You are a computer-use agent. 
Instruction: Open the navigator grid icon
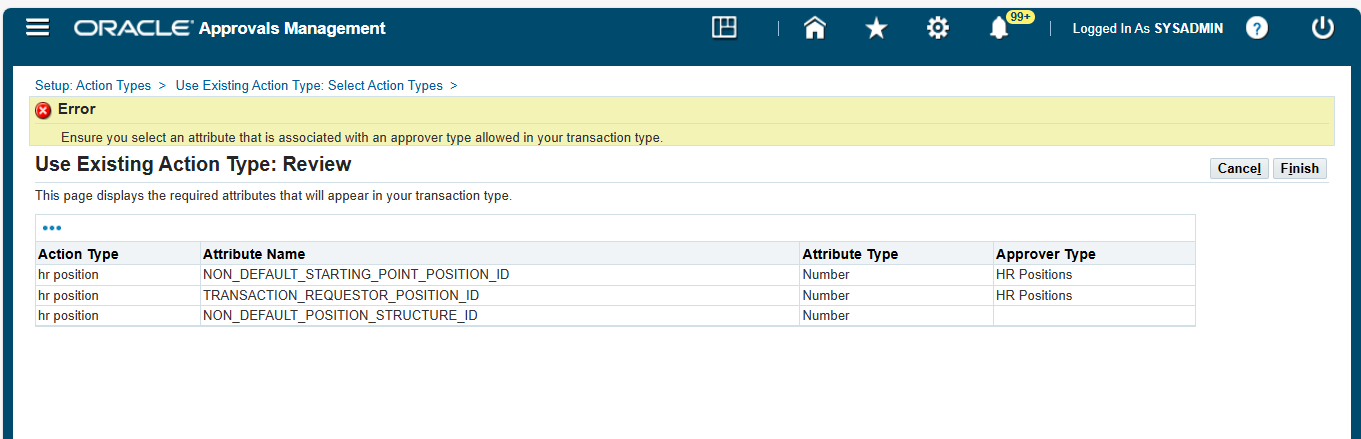click(724, 28)
